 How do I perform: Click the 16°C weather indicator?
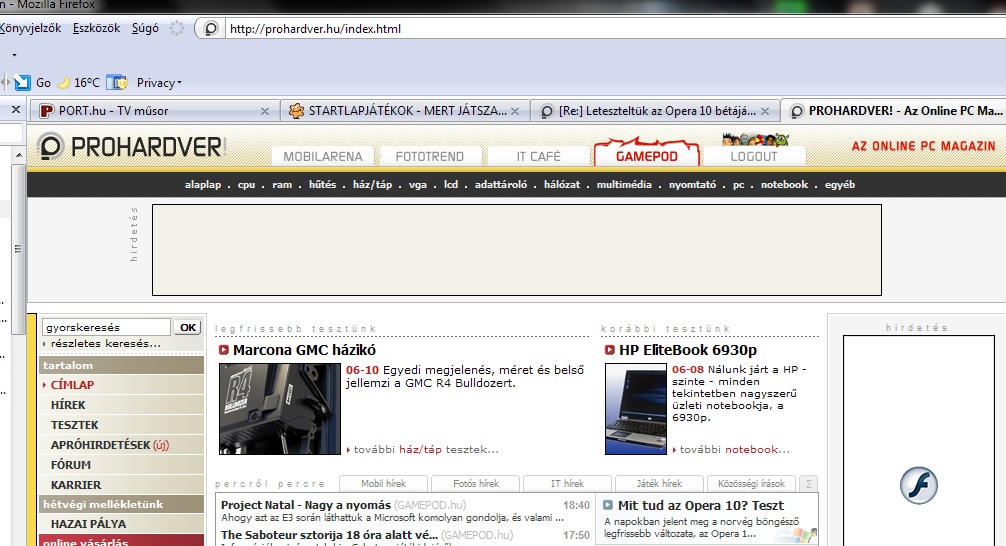79,82
